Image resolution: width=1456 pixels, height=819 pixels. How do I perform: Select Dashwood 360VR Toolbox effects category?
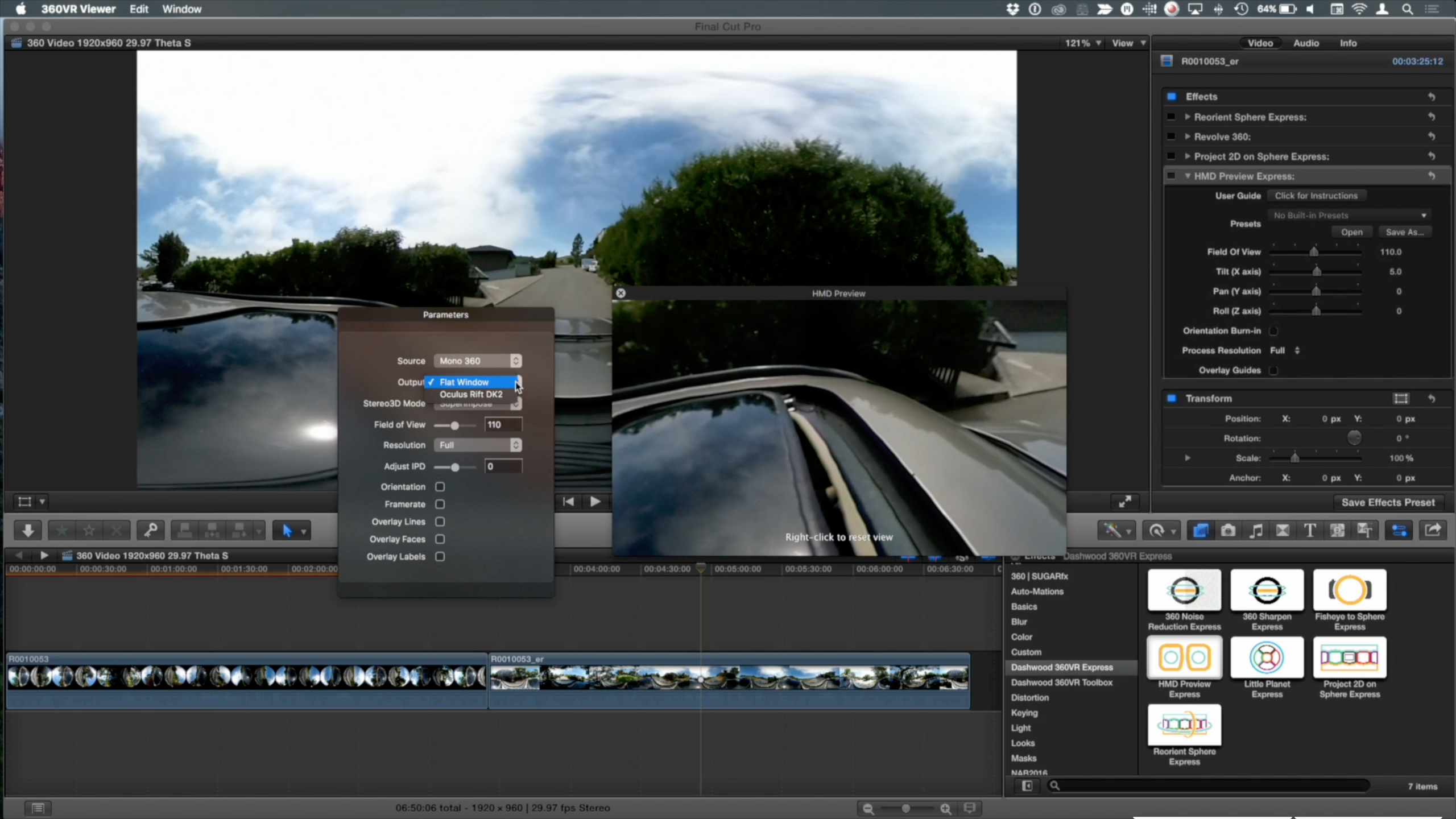pos(1061,682)
